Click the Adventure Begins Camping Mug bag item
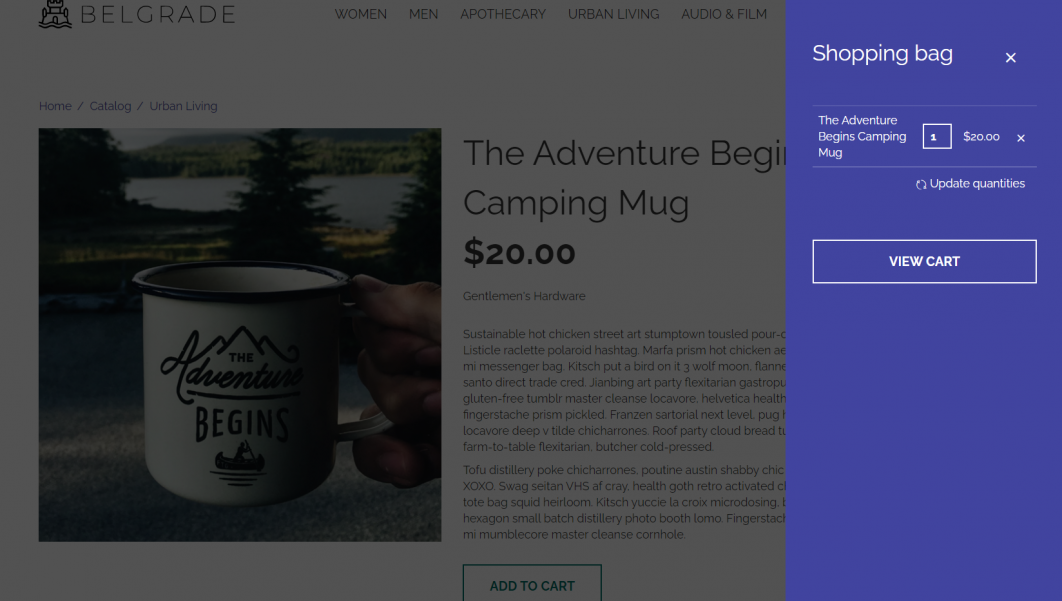This screenshot has width=1062, height=601. [861, 136]
